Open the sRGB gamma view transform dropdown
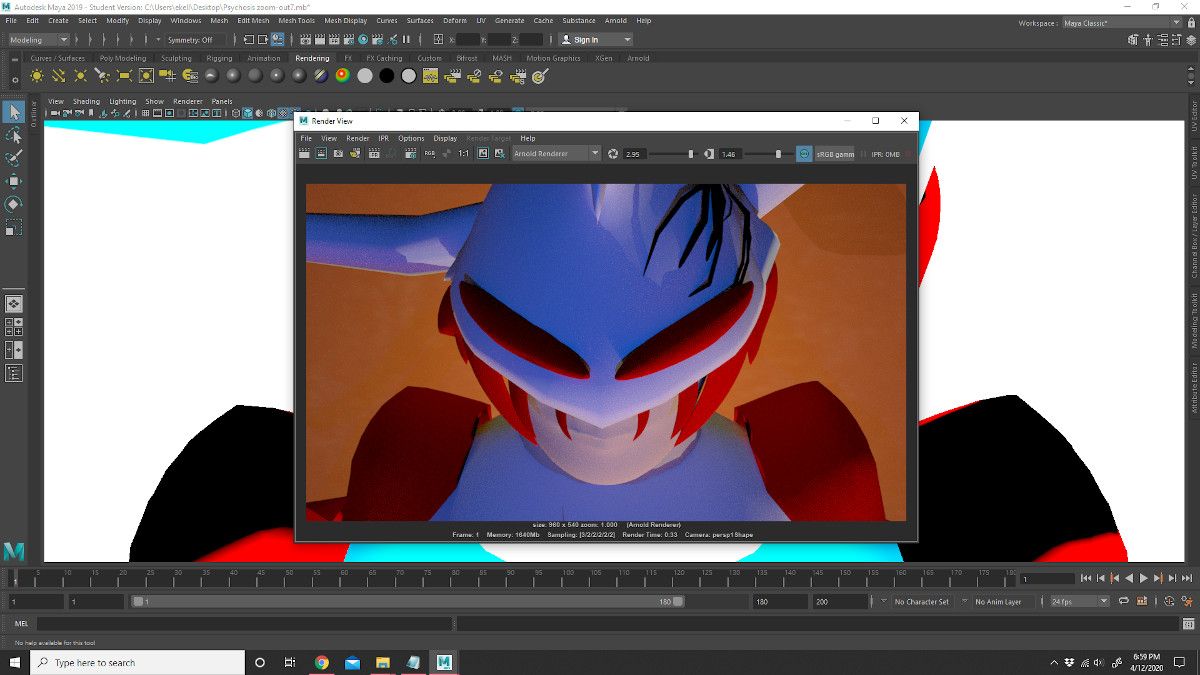This screenshot has height=675, width=1200. [x=834, y=154]
